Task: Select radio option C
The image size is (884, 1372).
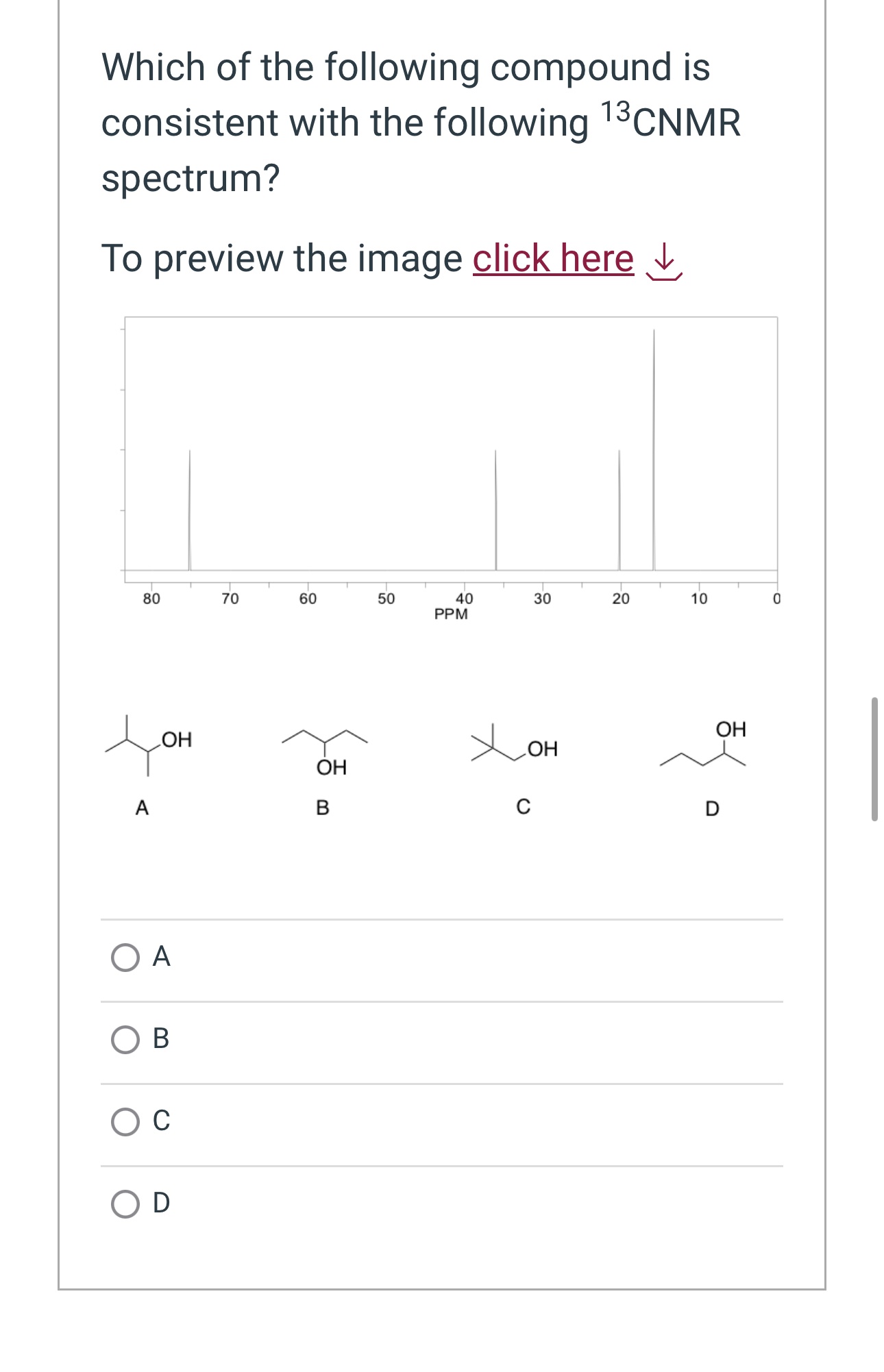Action: (125, 1121)
